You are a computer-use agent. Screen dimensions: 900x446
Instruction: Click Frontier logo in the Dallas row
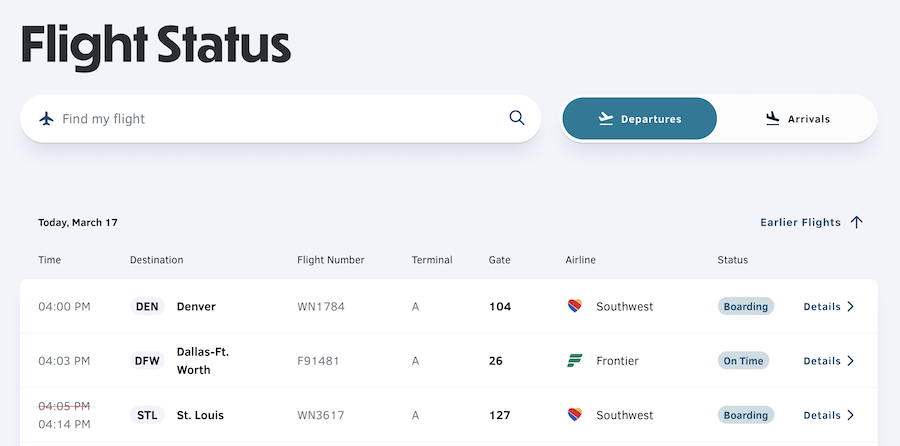[x=574, y=361]
